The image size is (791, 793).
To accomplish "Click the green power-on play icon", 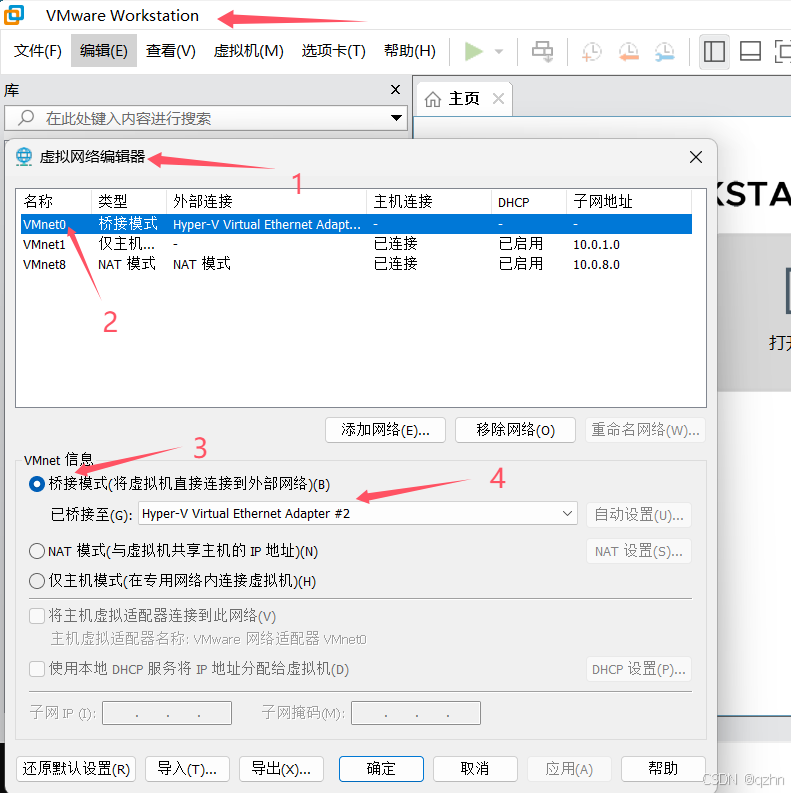I will click(x=473, y=51).
